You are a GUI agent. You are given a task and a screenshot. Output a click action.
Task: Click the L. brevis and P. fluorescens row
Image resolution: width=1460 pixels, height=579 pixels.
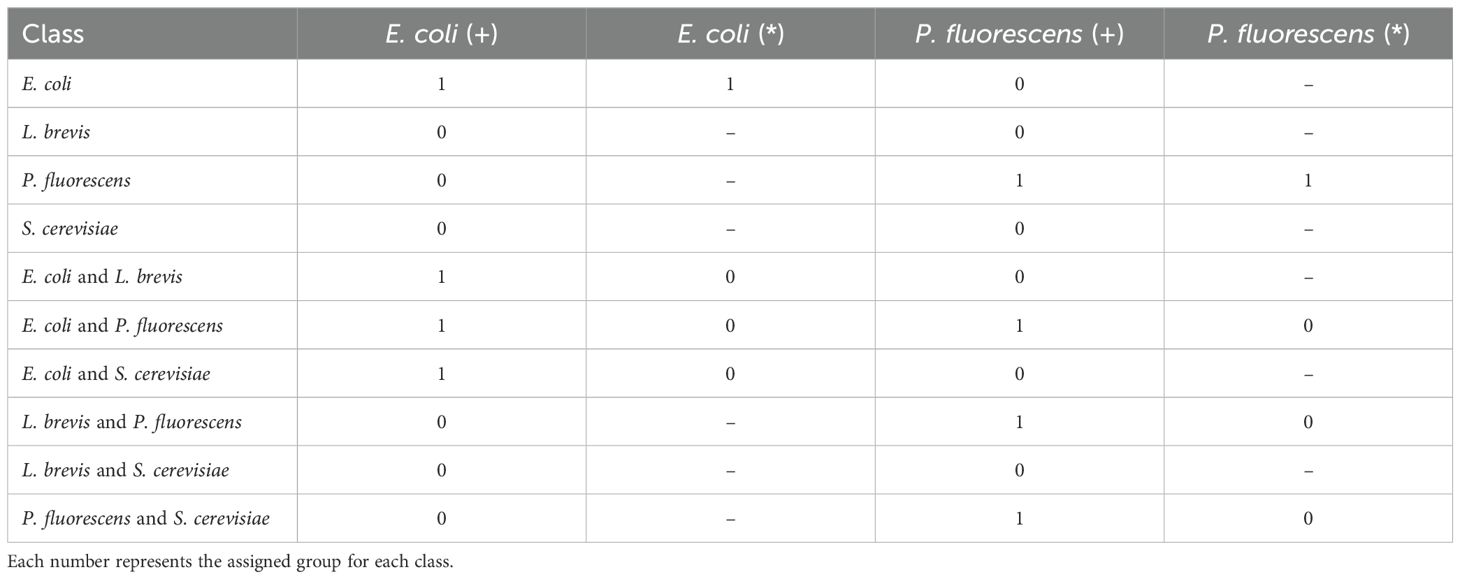click(x=730, y=421)
